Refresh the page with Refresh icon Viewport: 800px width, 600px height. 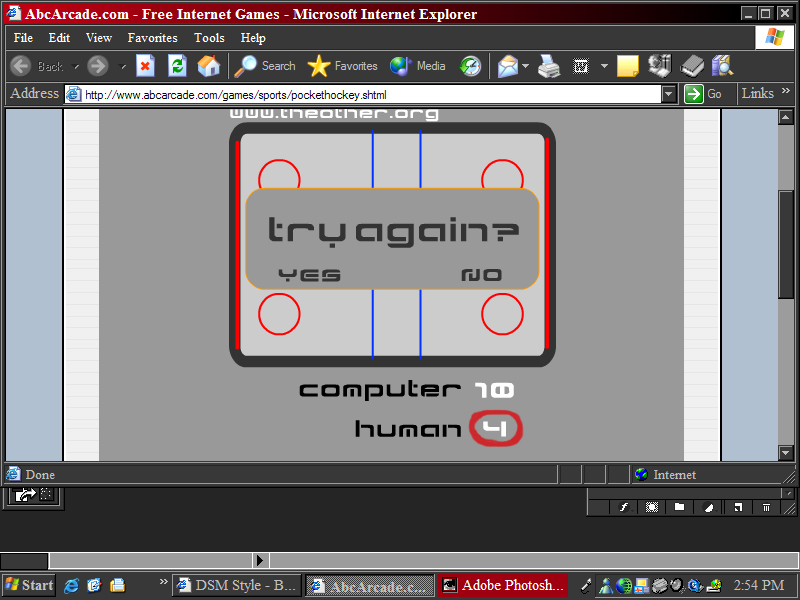(177, 66)
